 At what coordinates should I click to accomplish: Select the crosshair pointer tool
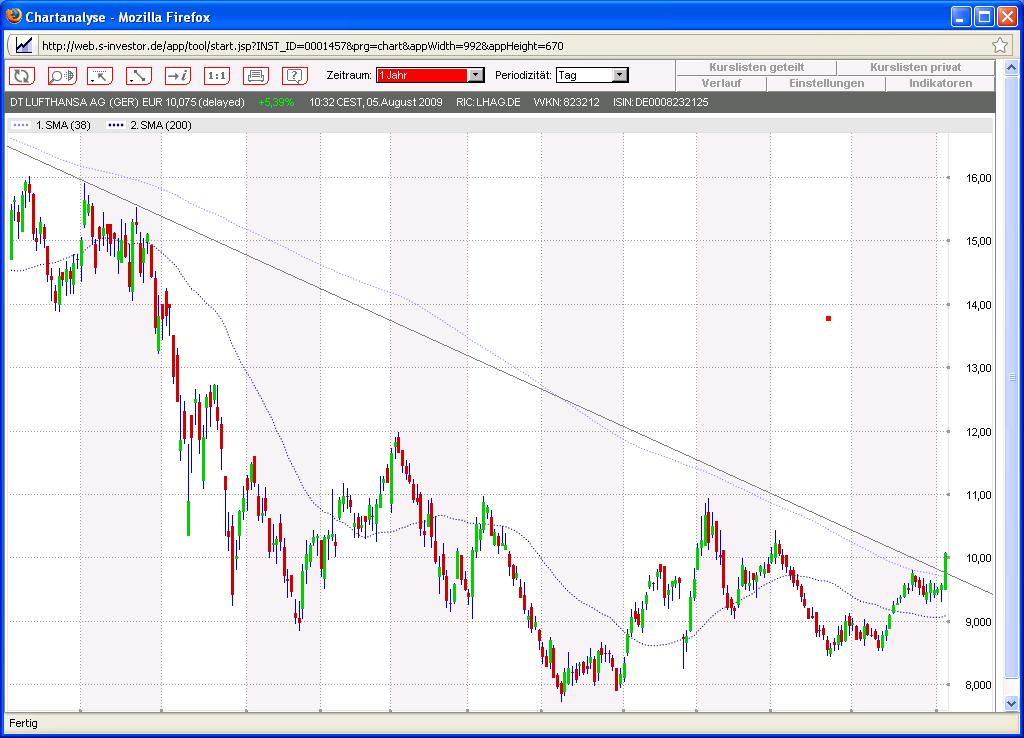[x=99, y=76]
